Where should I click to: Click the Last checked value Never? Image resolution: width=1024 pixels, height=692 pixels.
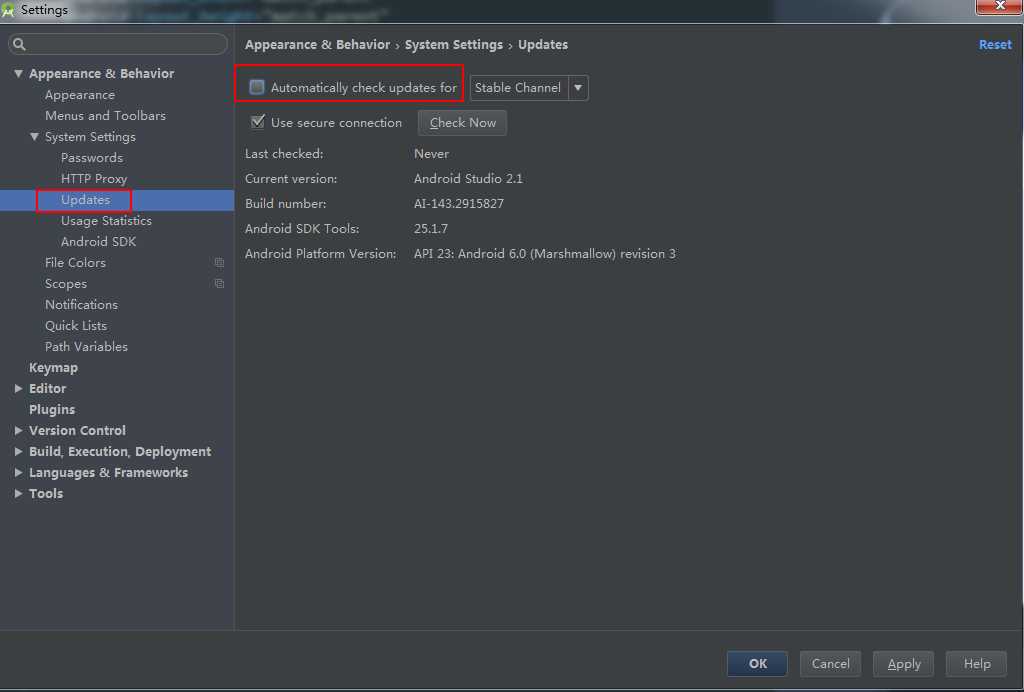click(x=431, y=153)
